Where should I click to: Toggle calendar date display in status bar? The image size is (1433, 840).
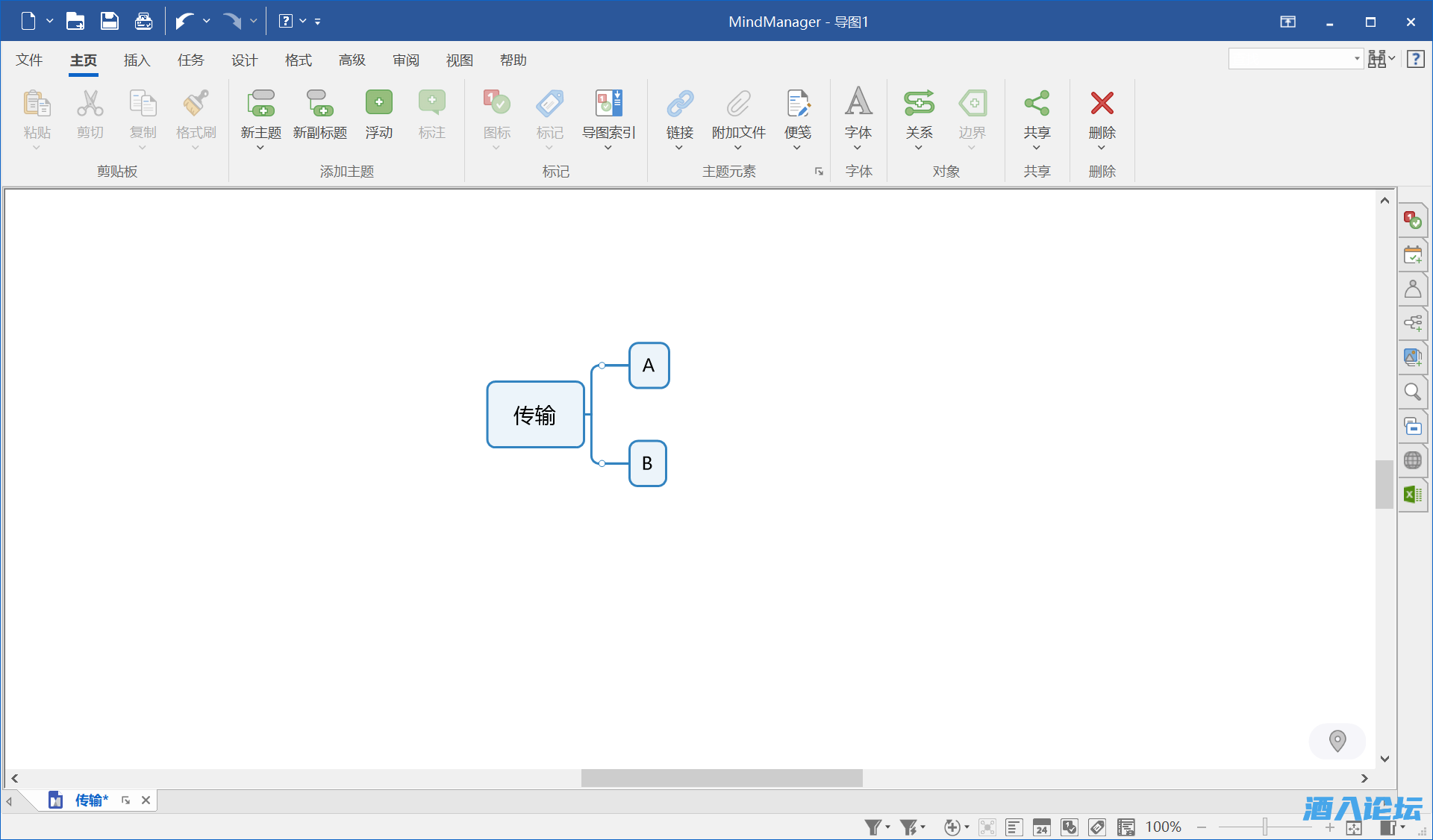point(1042,827)
